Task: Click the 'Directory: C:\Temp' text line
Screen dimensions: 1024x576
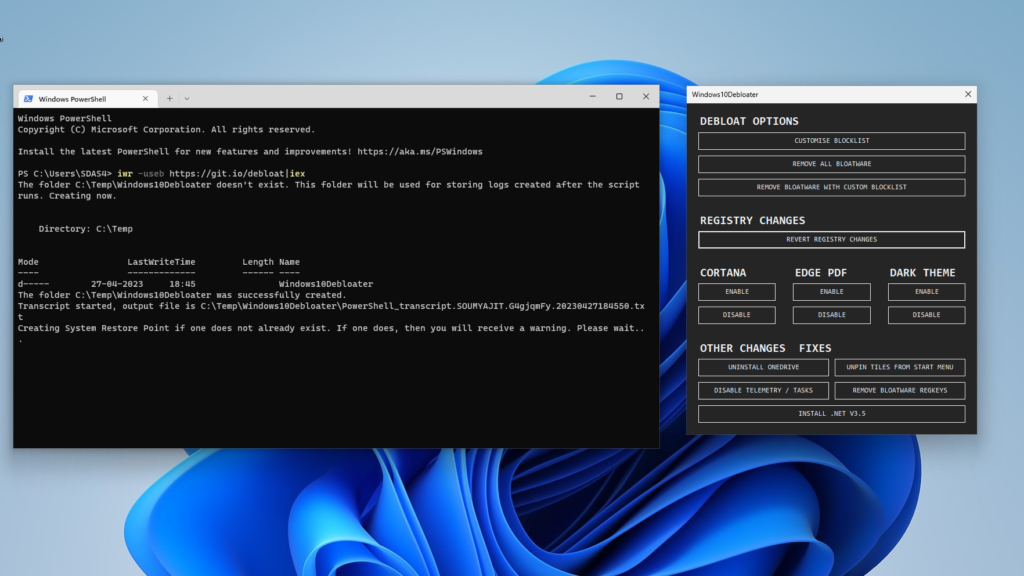Action: pos(86,229)
